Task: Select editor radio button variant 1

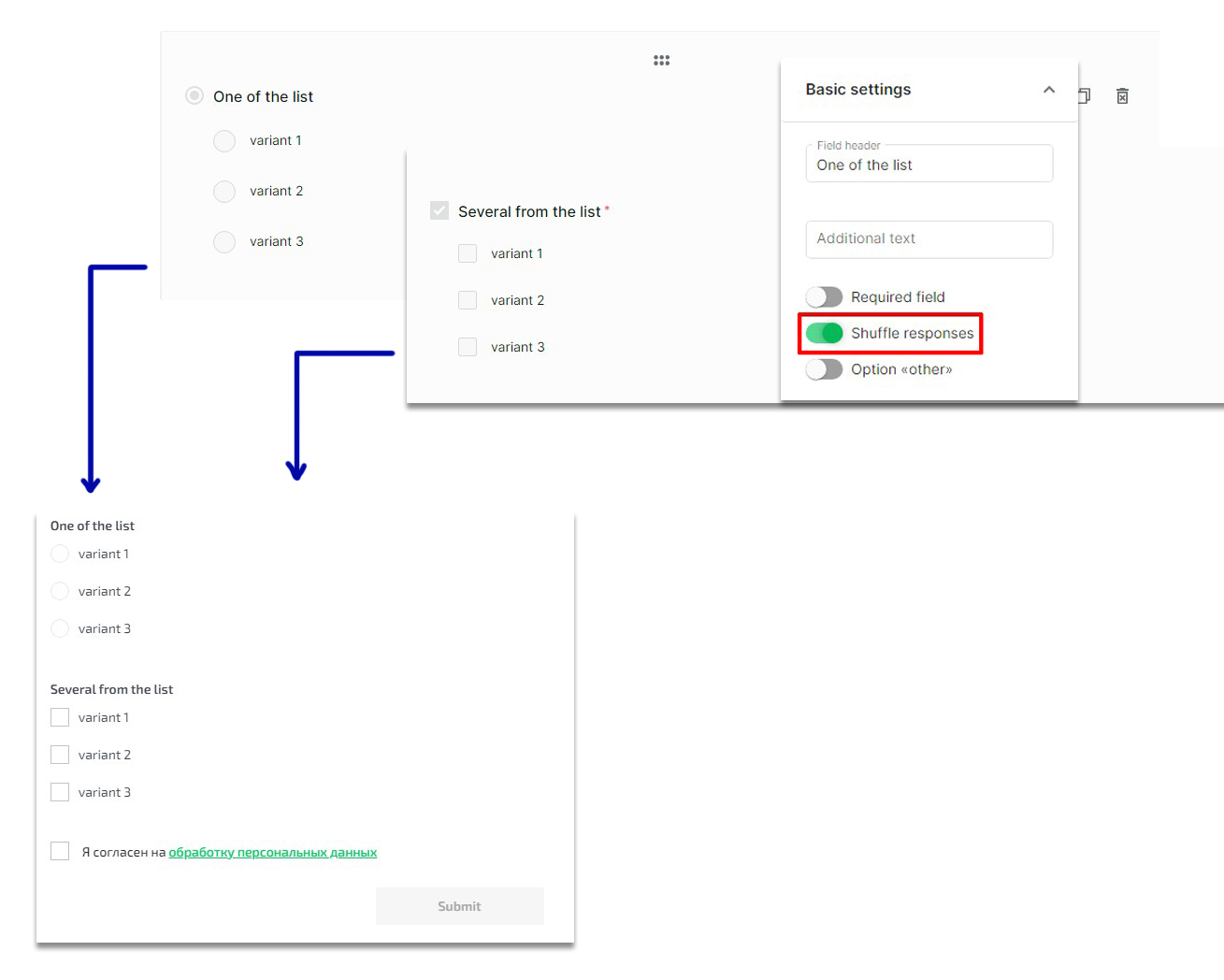Action: pos(224,141)
